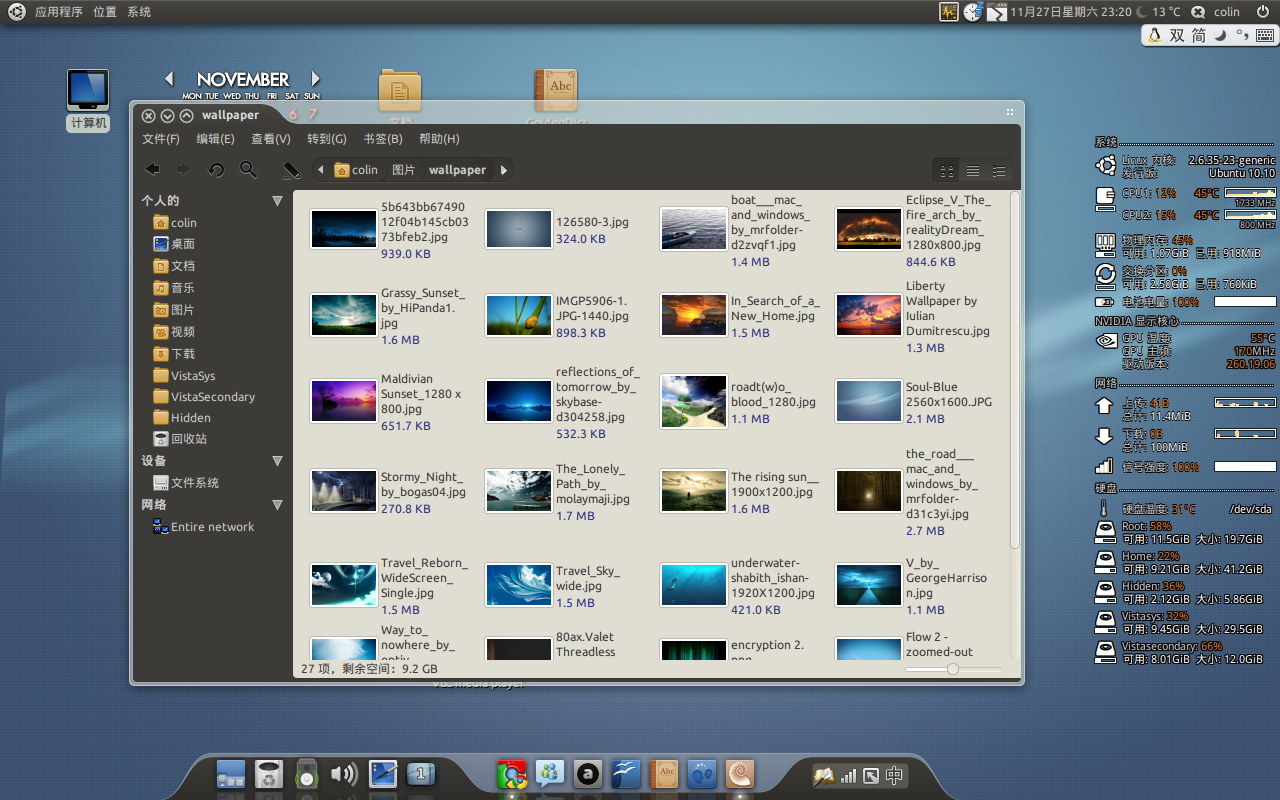Select The rising sun__1900x1200.jpg file name
This screenshot has width=1280, height=800.
(x=775, y=484)
